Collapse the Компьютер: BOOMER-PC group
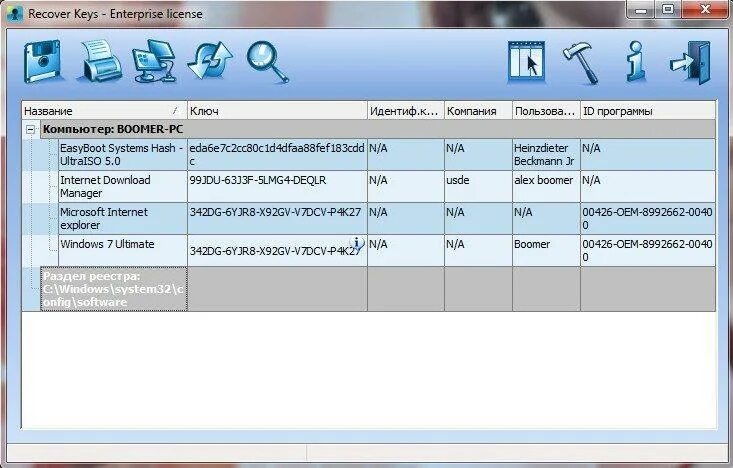 (30, 130)
